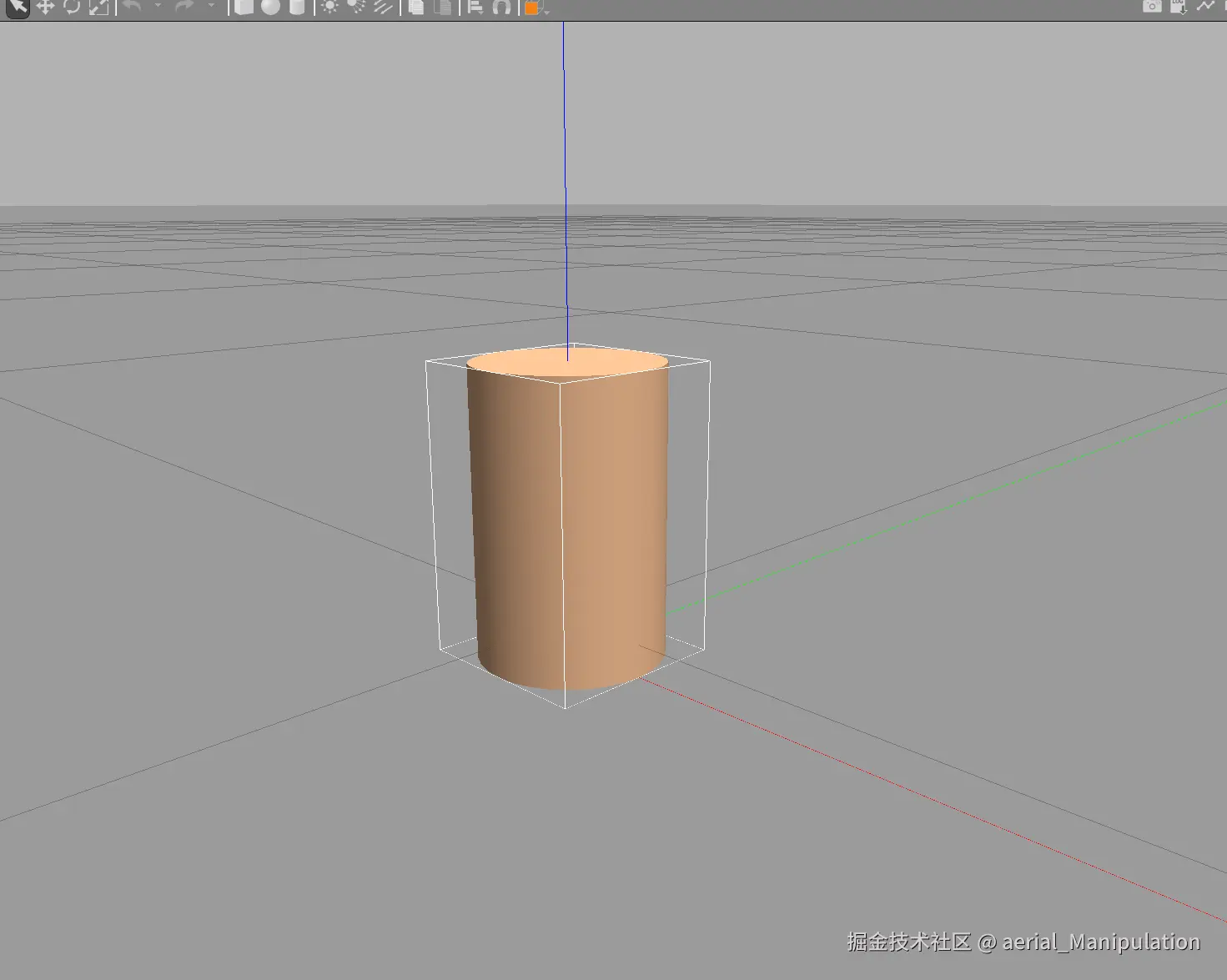1227x980 pixels.
Task: Select the Scale mode tool
Action: point(98,8)
